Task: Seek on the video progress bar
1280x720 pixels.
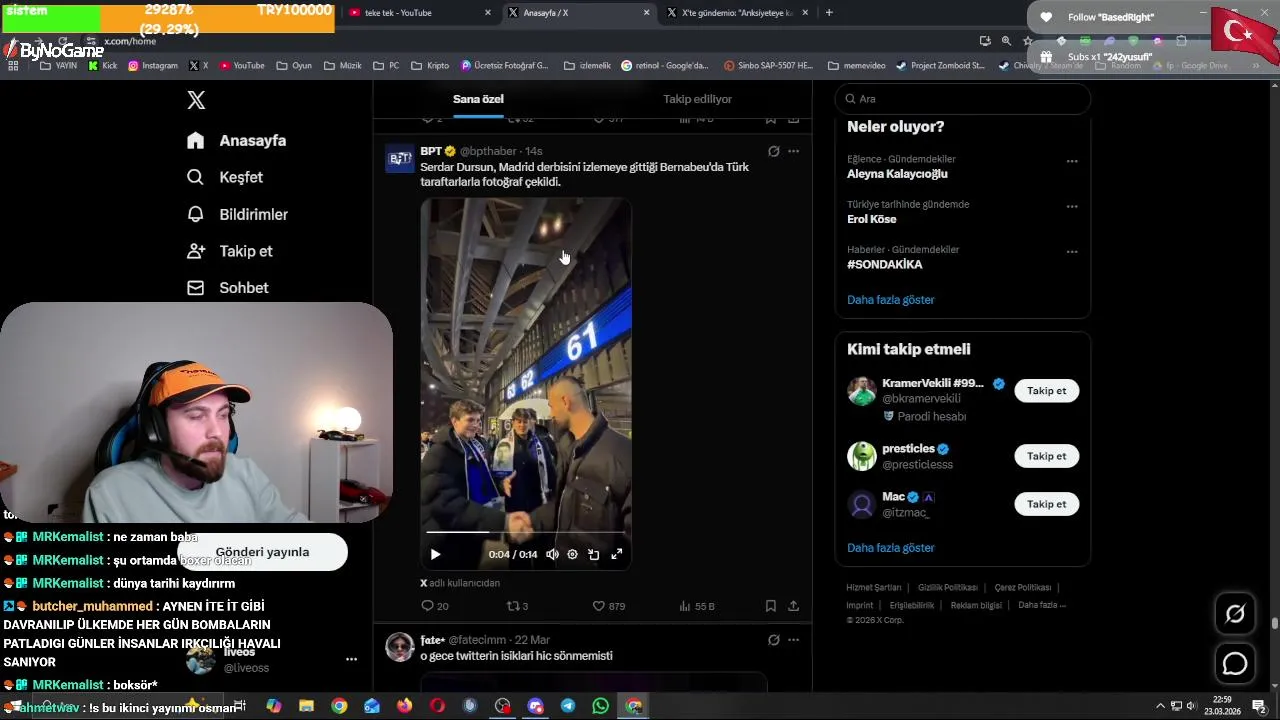Action: pos(525,532)
